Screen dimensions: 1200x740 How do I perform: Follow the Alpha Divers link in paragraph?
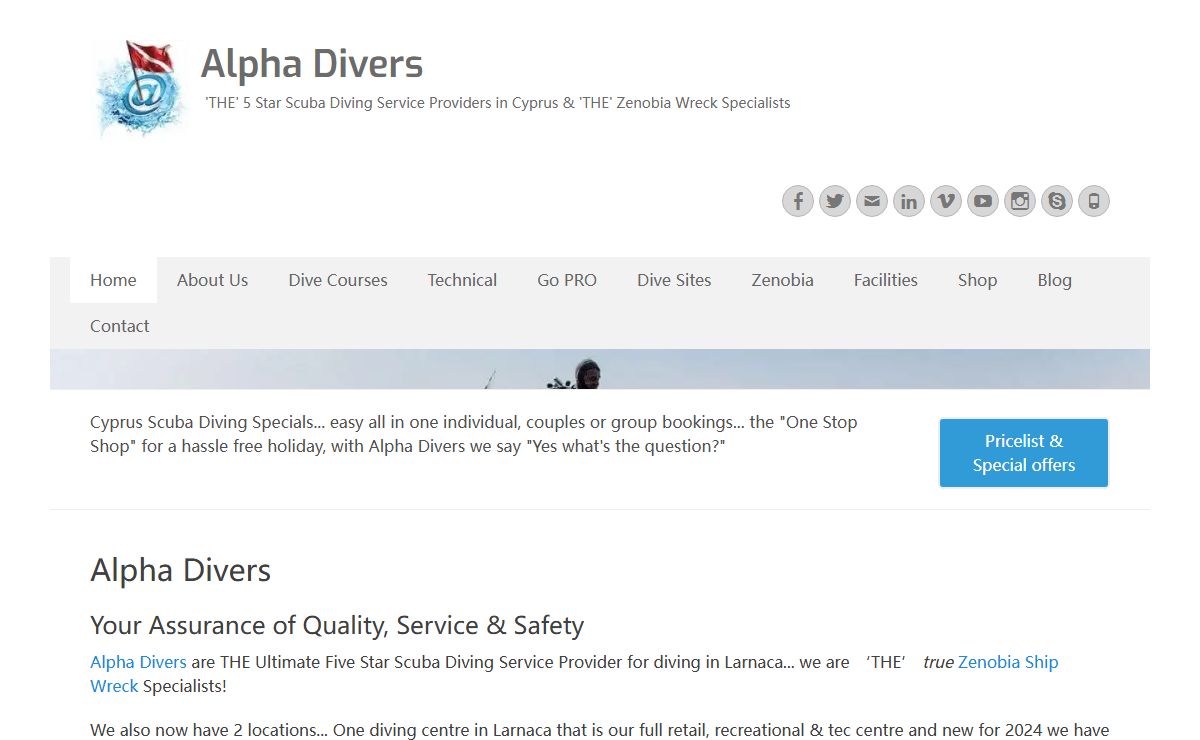[x=138, y=662]
